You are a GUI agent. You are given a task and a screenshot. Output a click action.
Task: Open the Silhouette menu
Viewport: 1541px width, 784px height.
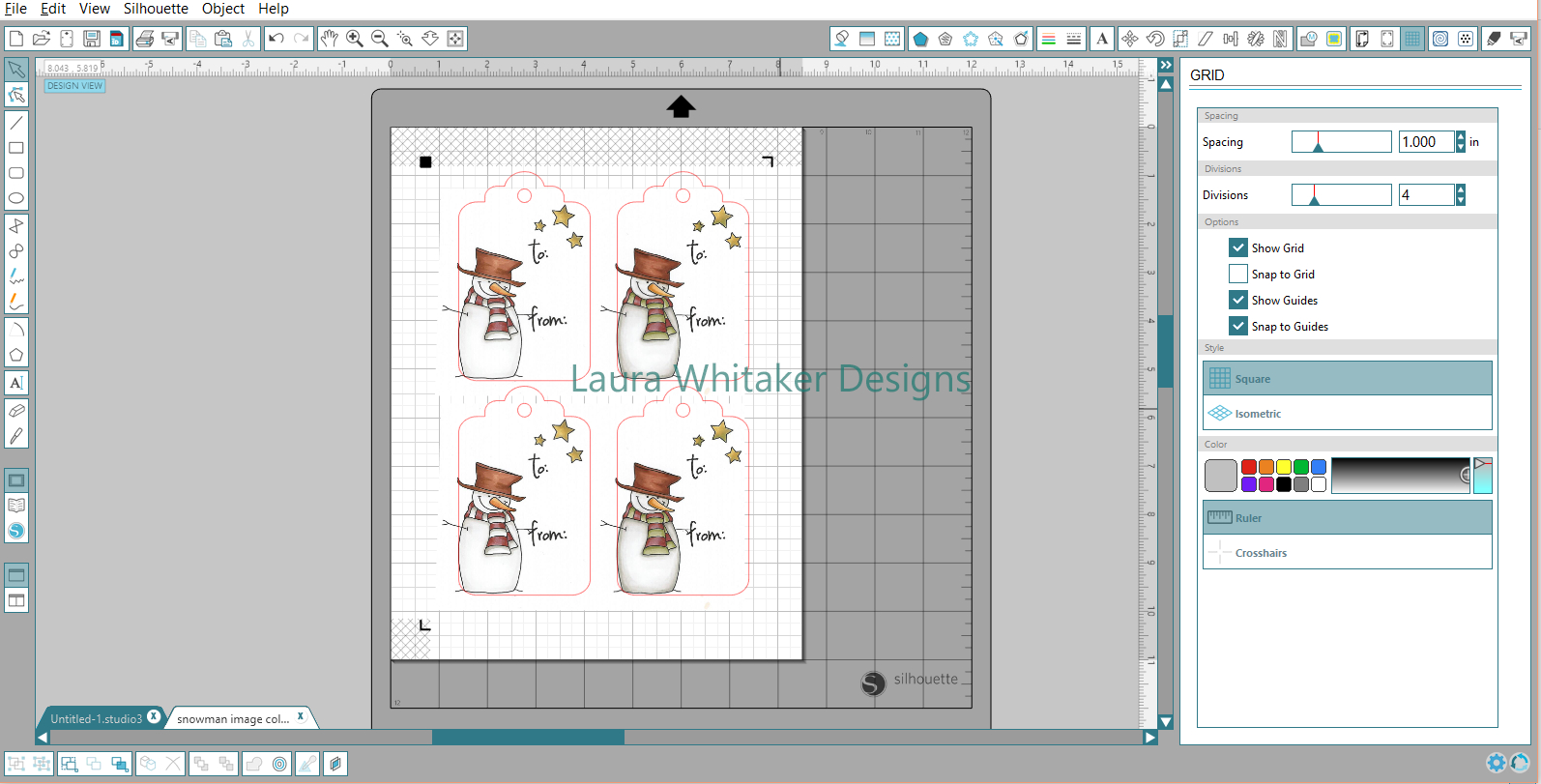(156, 9)
